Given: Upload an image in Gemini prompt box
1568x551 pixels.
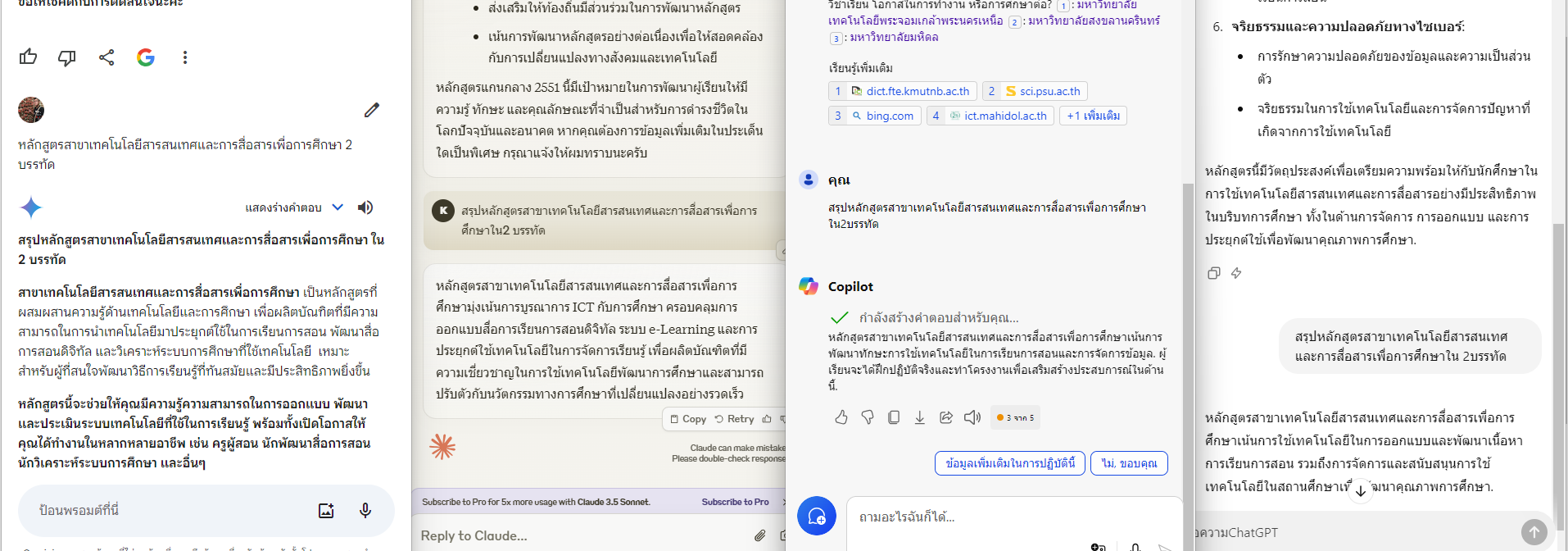Looking at the screenshot, I should click(x=326, y=511).
